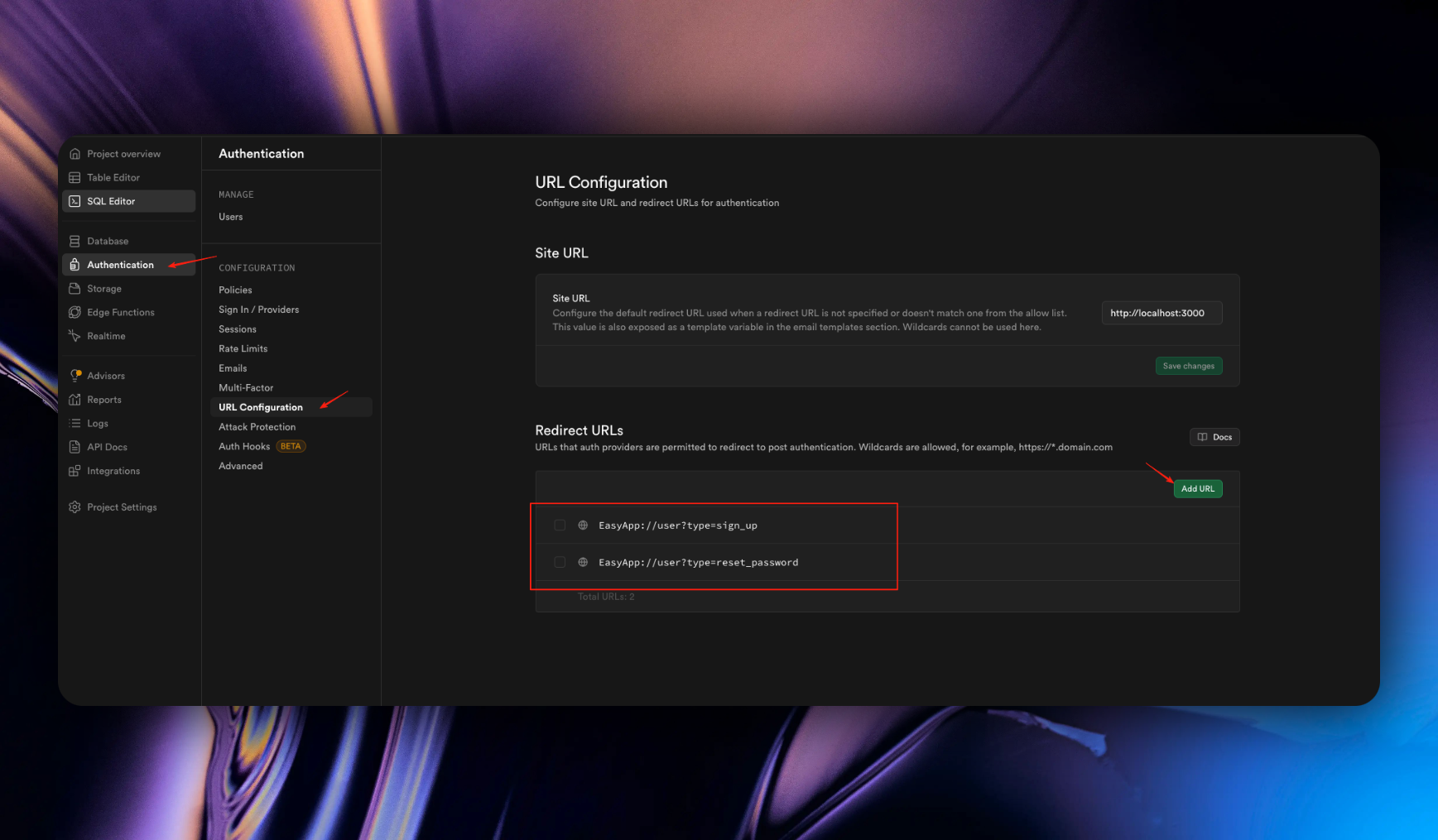Check the sign_up redirect URL checkbox

click(x=560, y=526)
